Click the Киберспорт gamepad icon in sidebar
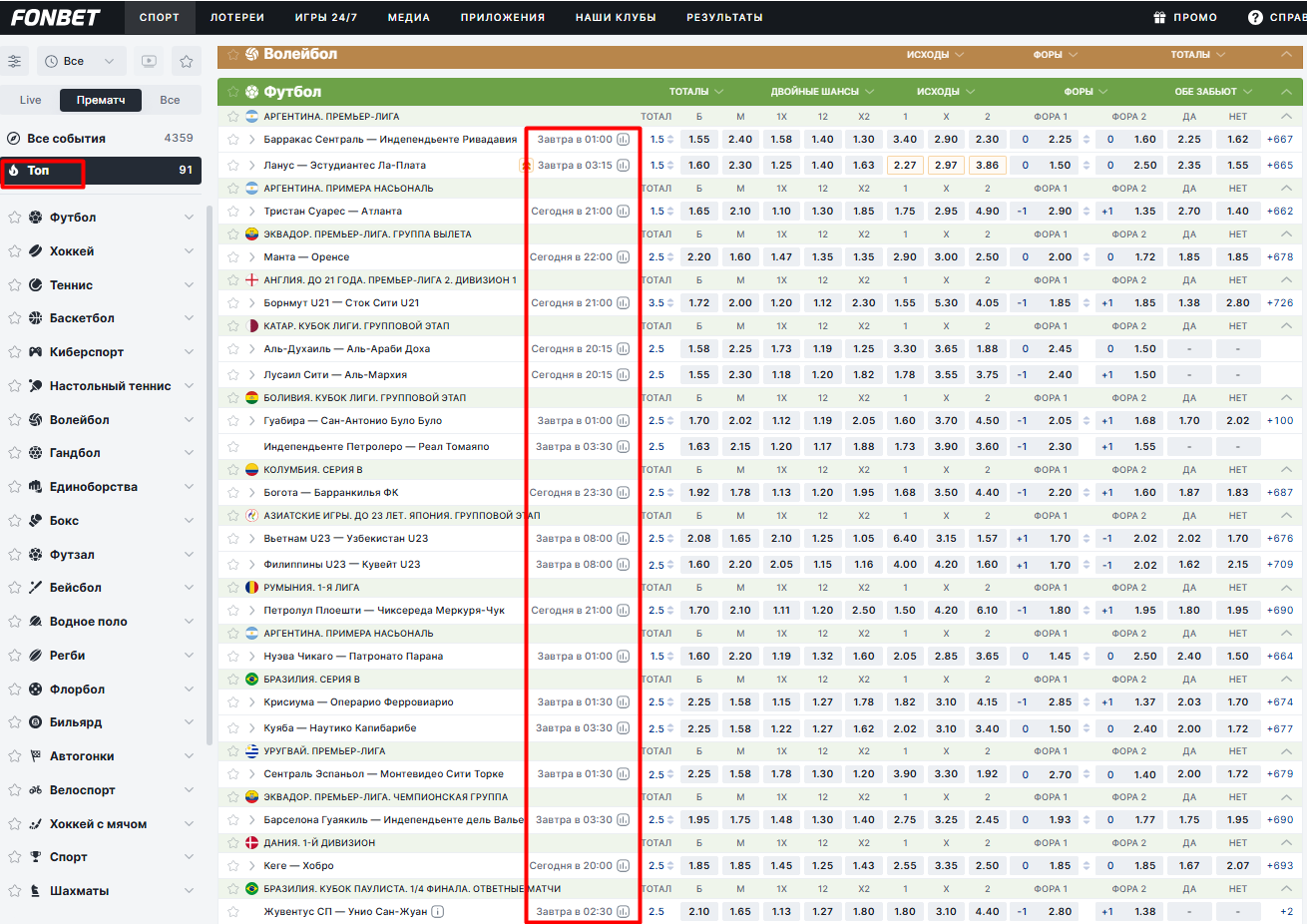The height and width of the screenshot is (924, 1307). pyautogui.click(x=36, y=352)
